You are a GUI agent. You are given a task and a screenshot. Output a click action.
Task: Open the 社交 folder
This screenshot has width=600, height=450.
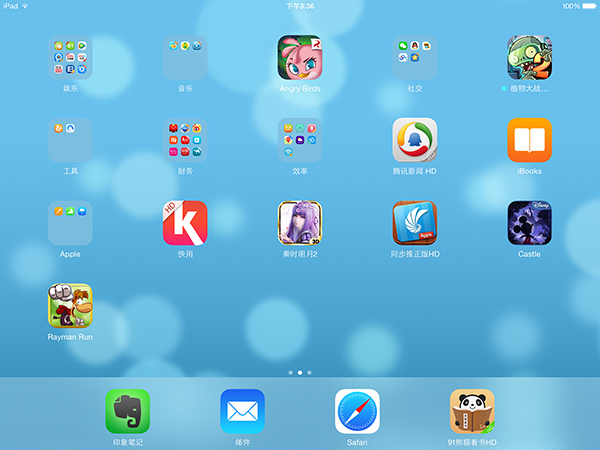pos(415,57)
